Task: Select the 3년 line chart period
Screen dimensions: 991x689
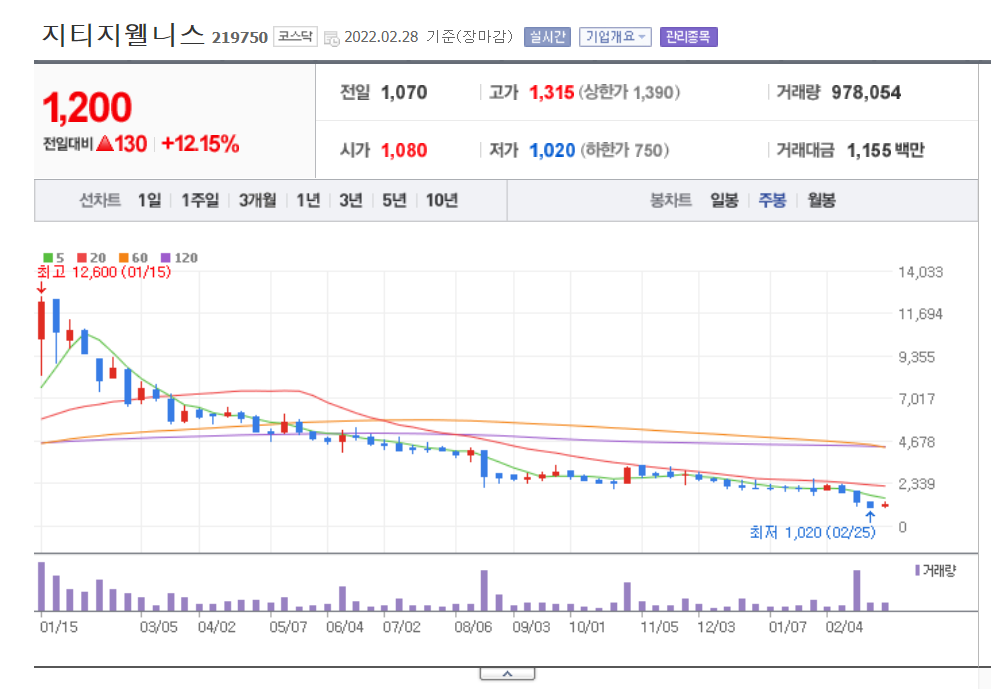Action: (351, 200)
